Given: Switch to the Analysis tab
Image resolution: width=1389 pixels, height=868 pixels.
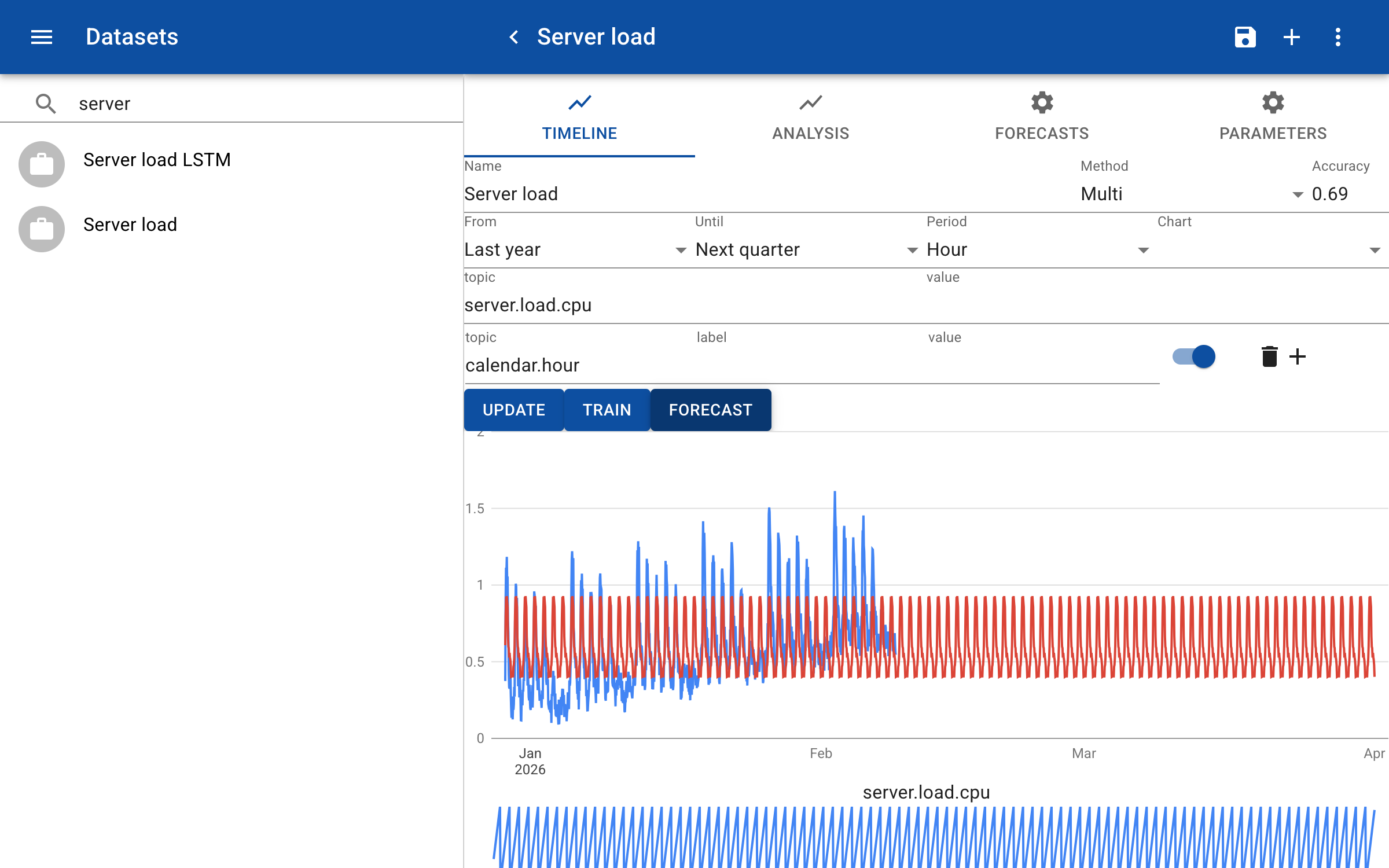Looking at the screenshot, I should coord(810,118).
